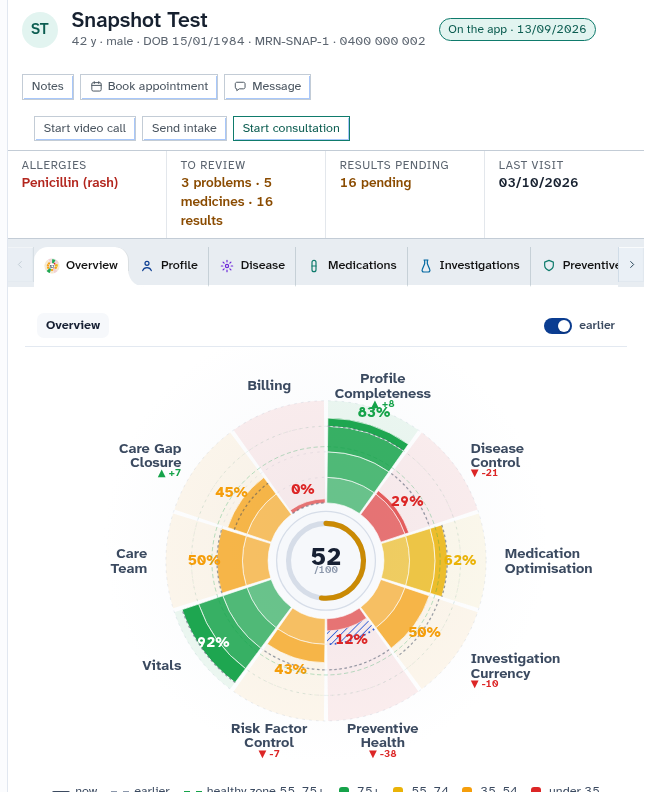The width and height of the screenshot is (652, 792).
Task: Click the Start consultation button
Action: click(x=291, y=128)
